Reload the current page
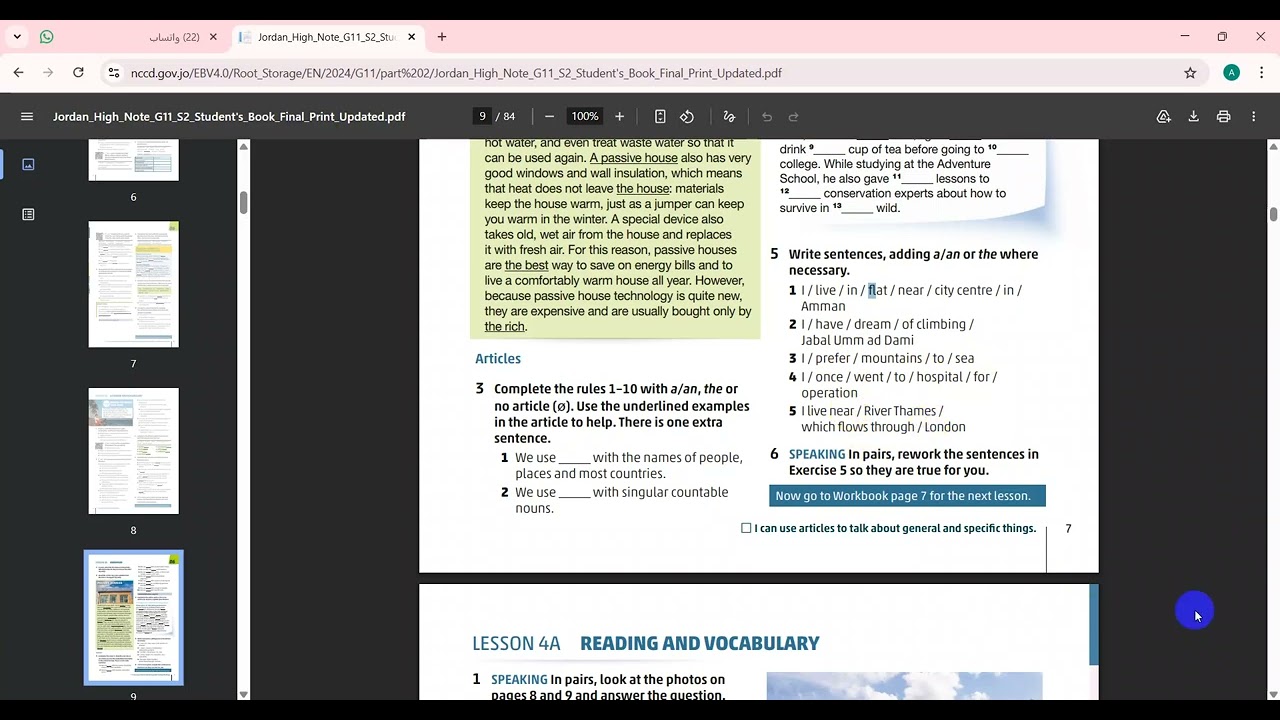Screen dimensions: 1280x720 tap(78, 73)
